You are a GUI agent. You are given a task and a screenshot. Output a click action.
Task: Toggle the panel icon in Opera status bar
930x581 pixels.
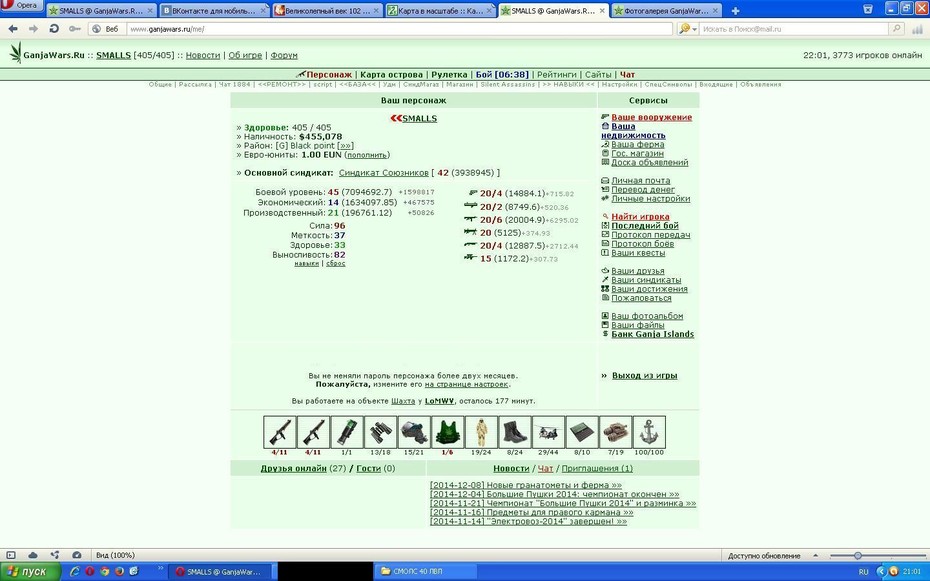[11, 555]
